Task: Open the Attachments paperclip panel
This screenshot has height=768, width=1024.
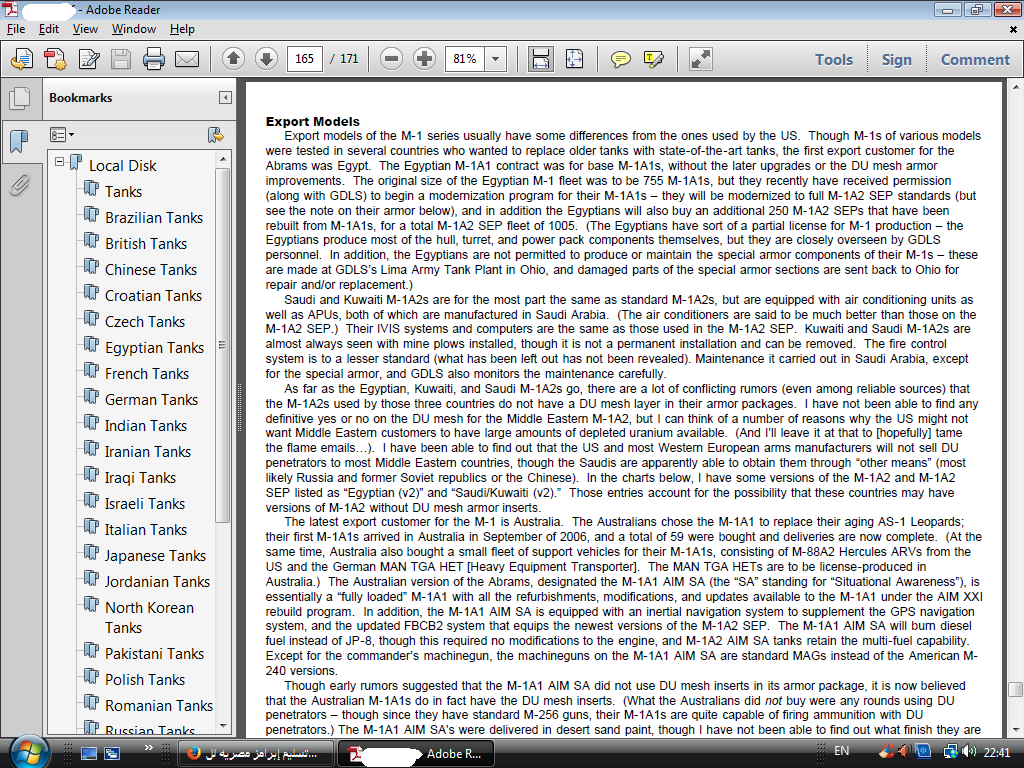Action: (x=20, y=185)
